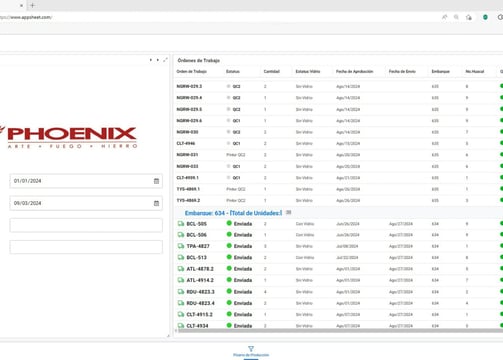Open calendar picker for the 09/03/2024 date
Screen dimensions: 503x360
tap(156, 203)
